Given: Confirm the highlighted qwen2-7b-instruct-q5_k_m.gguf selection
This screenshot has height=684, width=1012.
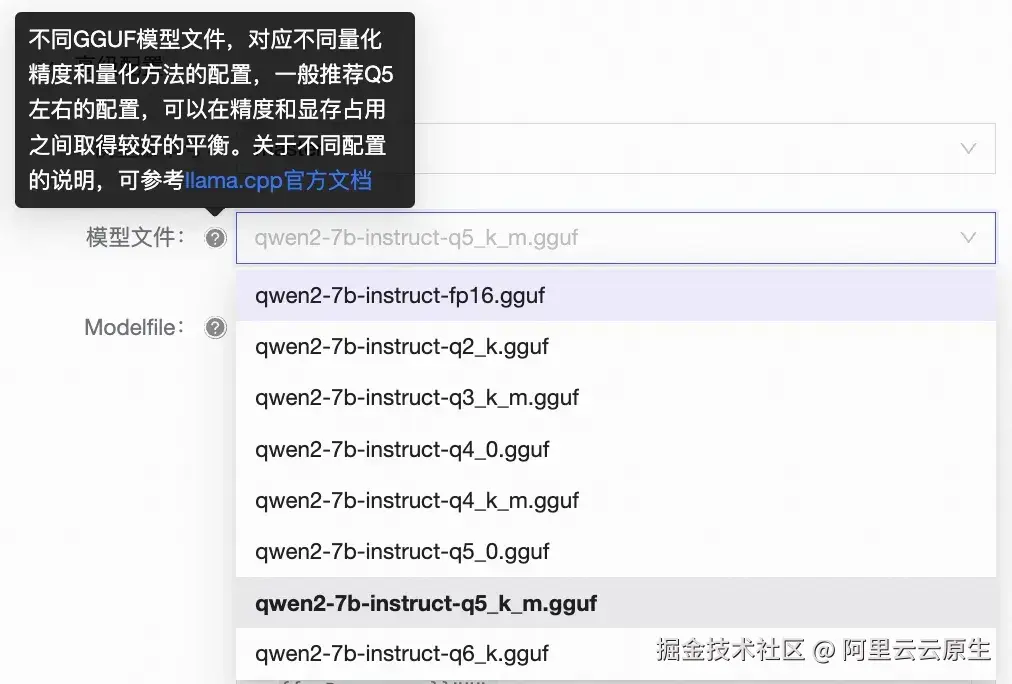Looking at the screenshot, I should click(x=423, y=603).
